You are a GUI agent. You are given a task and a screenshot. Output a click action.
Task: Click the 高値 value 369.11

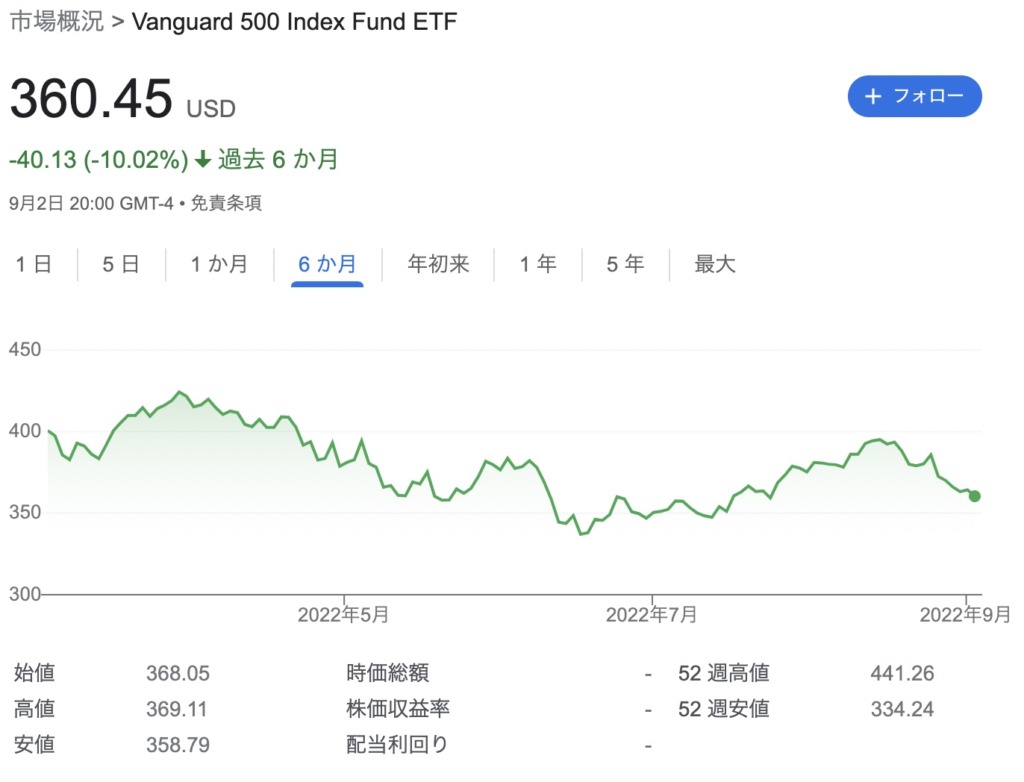176,709
